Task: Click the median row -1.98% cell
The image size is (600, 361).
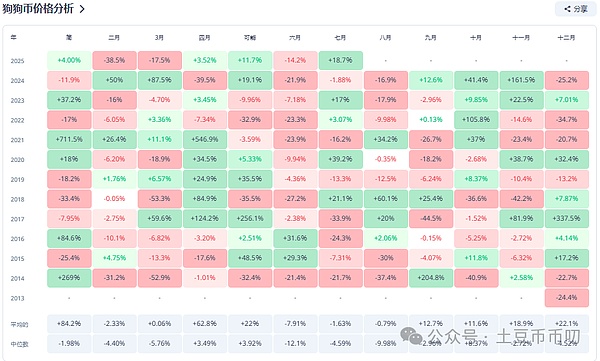Action: 69,343
